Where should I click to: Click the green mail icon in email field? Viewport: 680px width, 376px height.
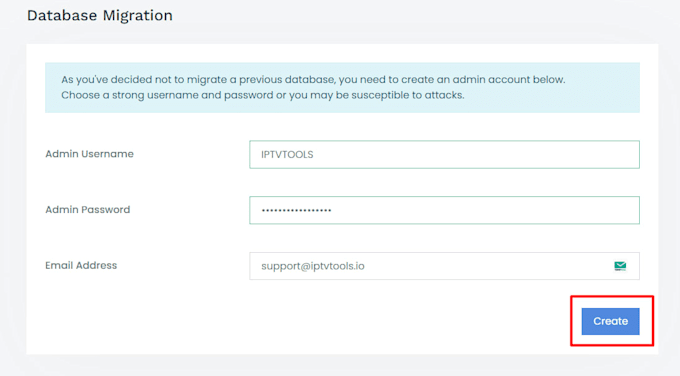pos(620,266)
